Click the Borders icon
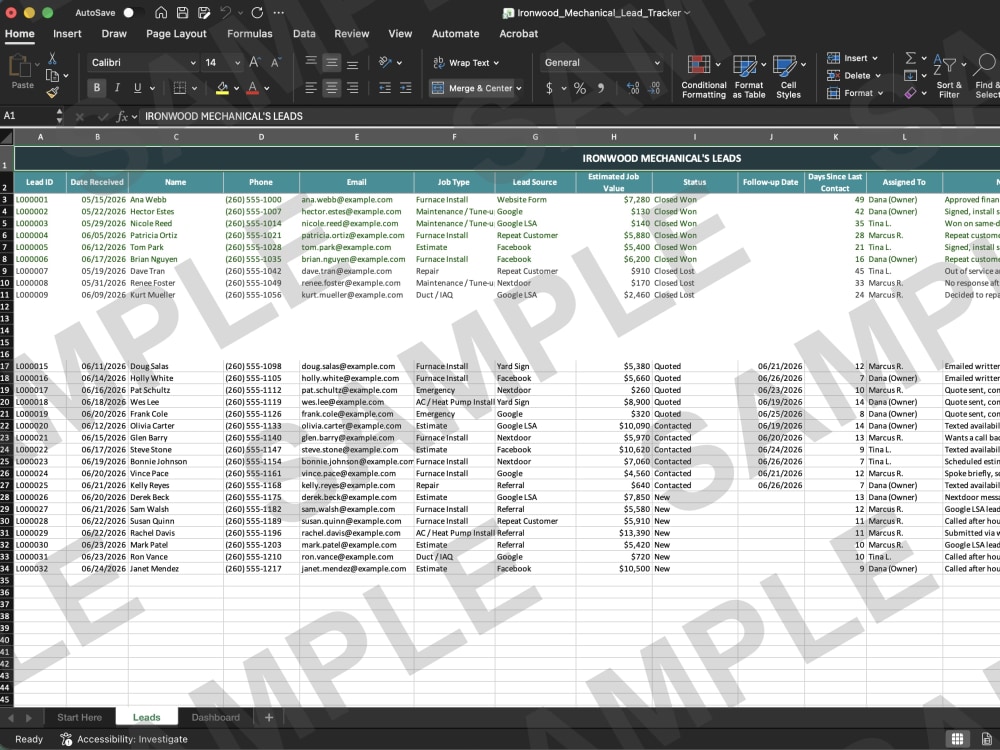Viewport: 1000px width, 750px height. (180, 88)
